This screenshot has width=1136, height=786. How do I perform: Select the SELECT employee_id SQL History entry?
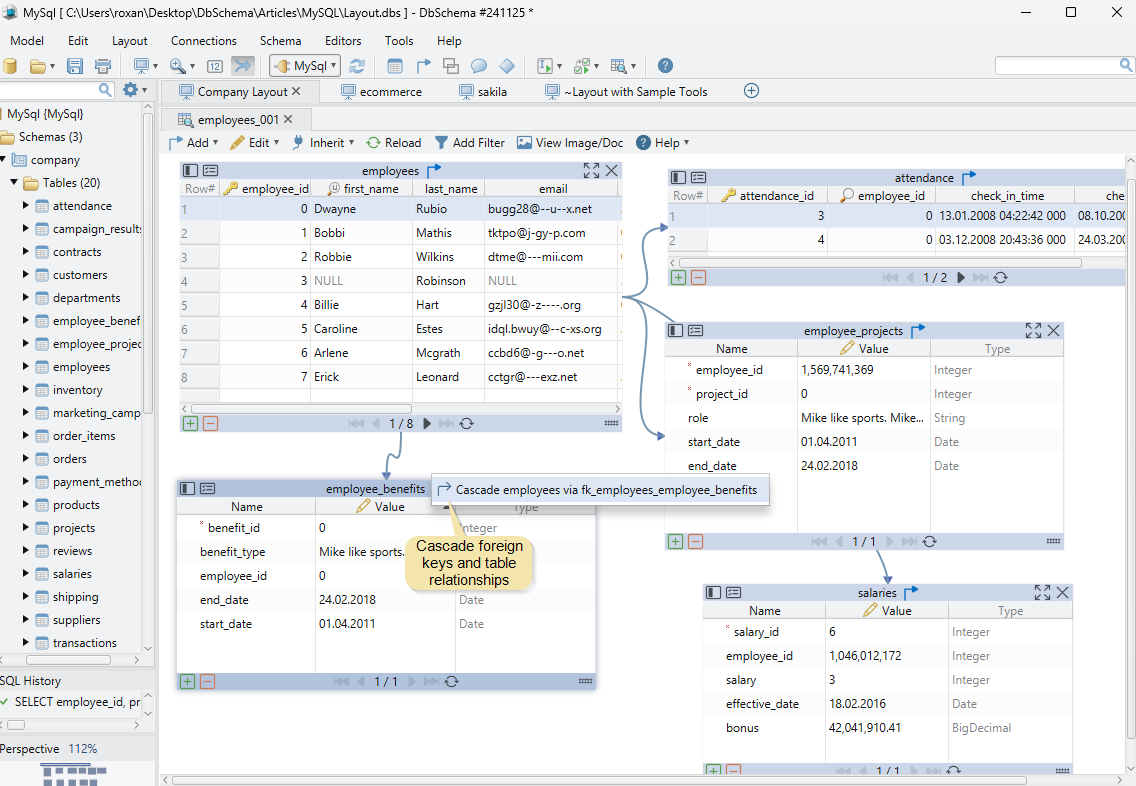71,702
